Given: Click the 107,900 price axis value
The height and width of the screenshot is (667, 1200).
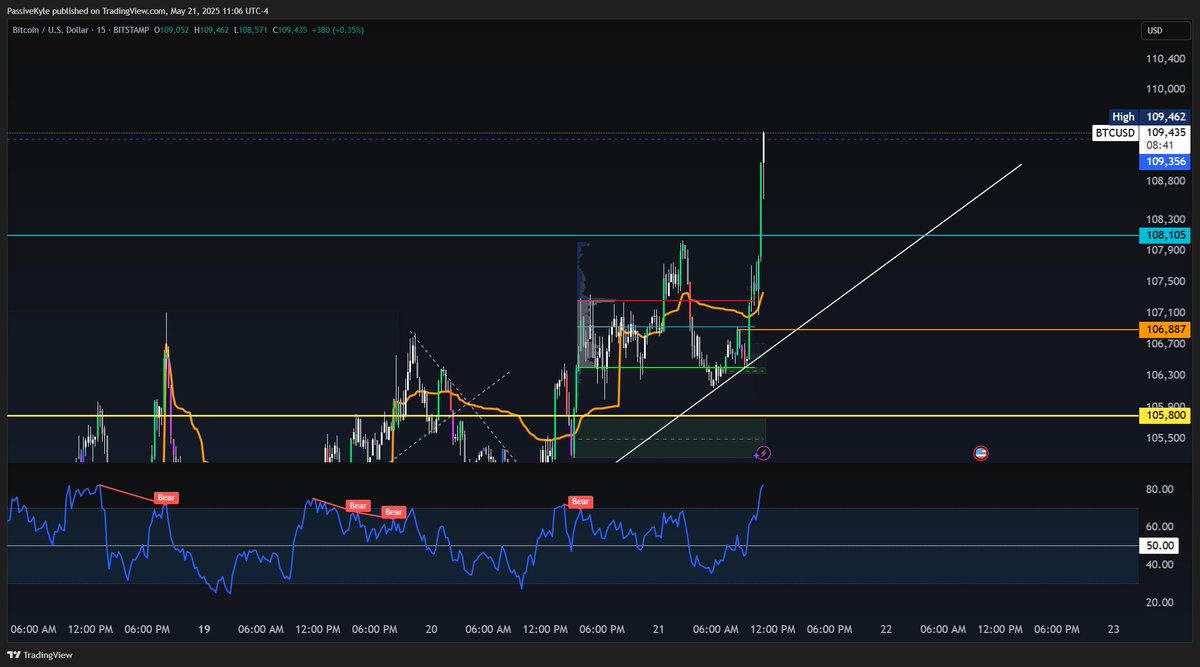Looking at the screenshot, I should pos(1166,250).
